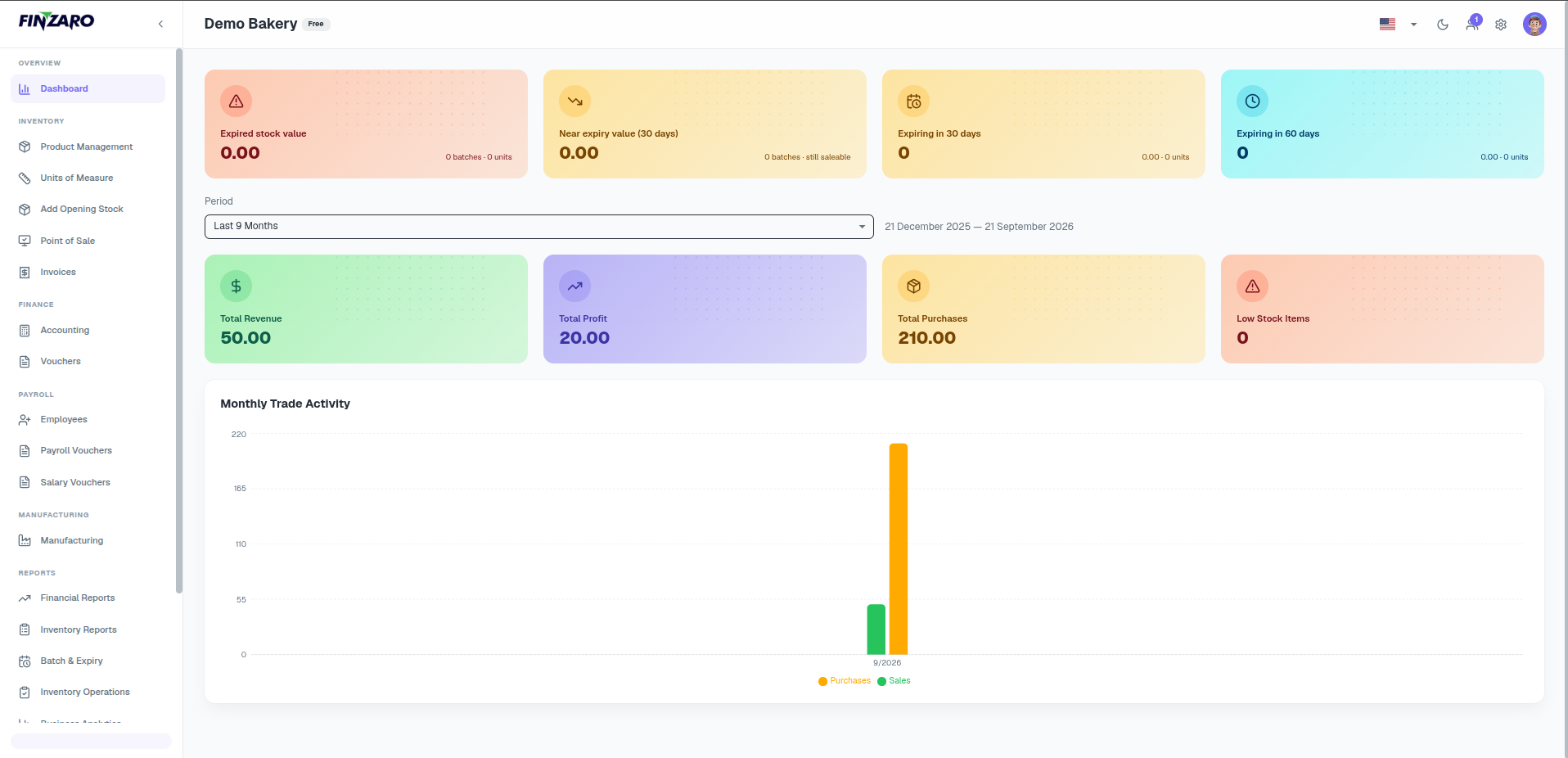The width and height of the screenshot is (1568, 758).
Task: Click the Batch & Expiry calendar icon
Action: click(25, 661)
